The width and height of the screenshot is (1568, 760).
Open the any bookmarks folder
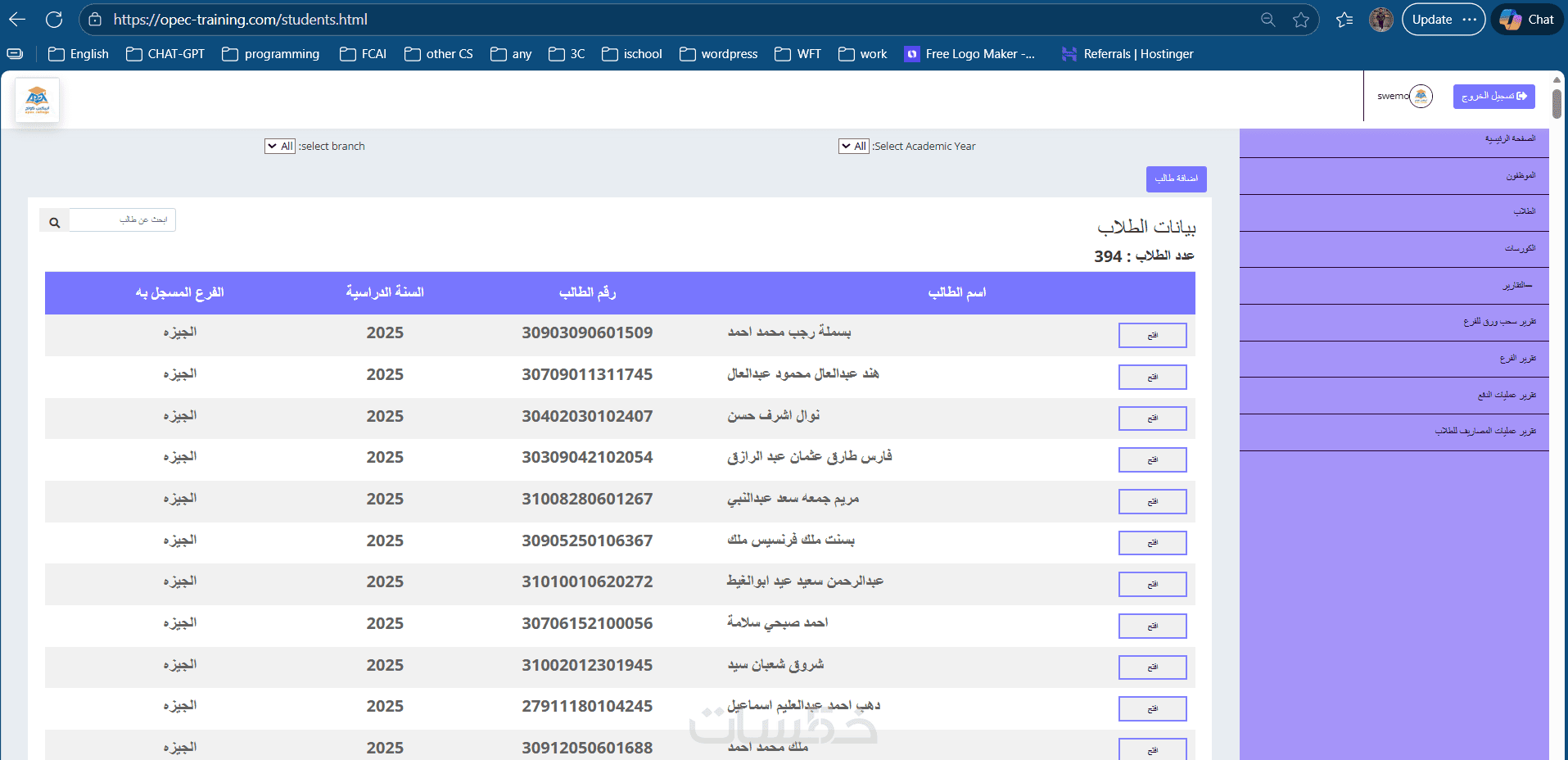click(x=511, y=54)
